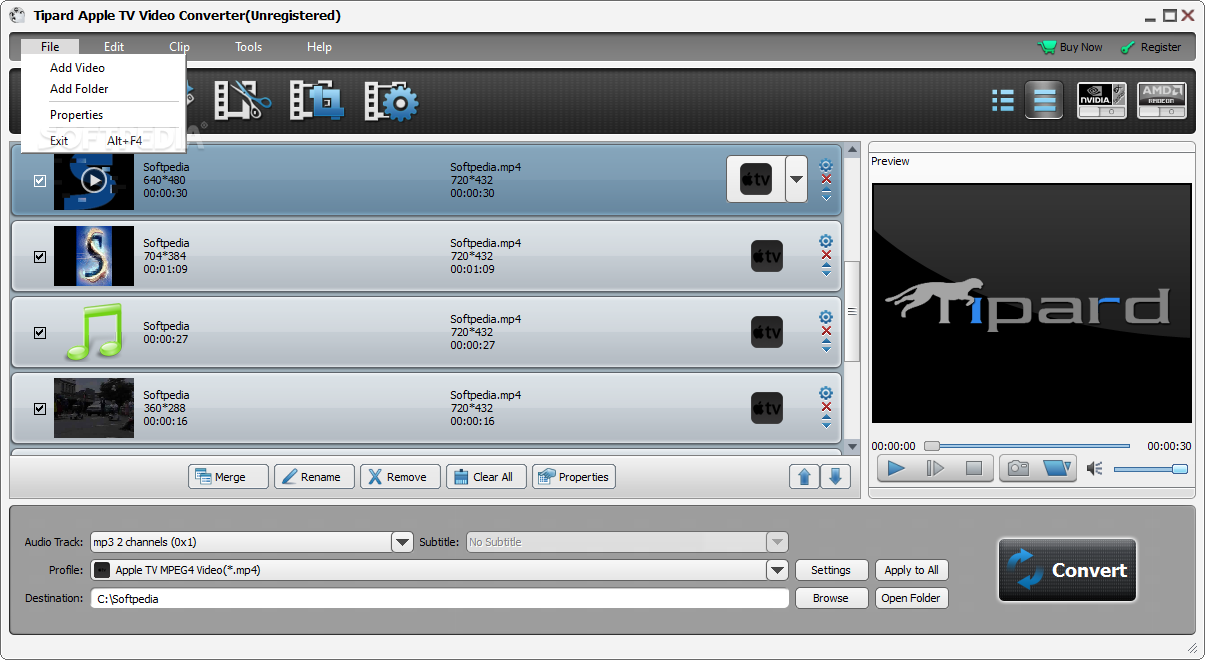1205x660 pixels.
Task: Open the Clip menu
Action: tap(179, 47)
